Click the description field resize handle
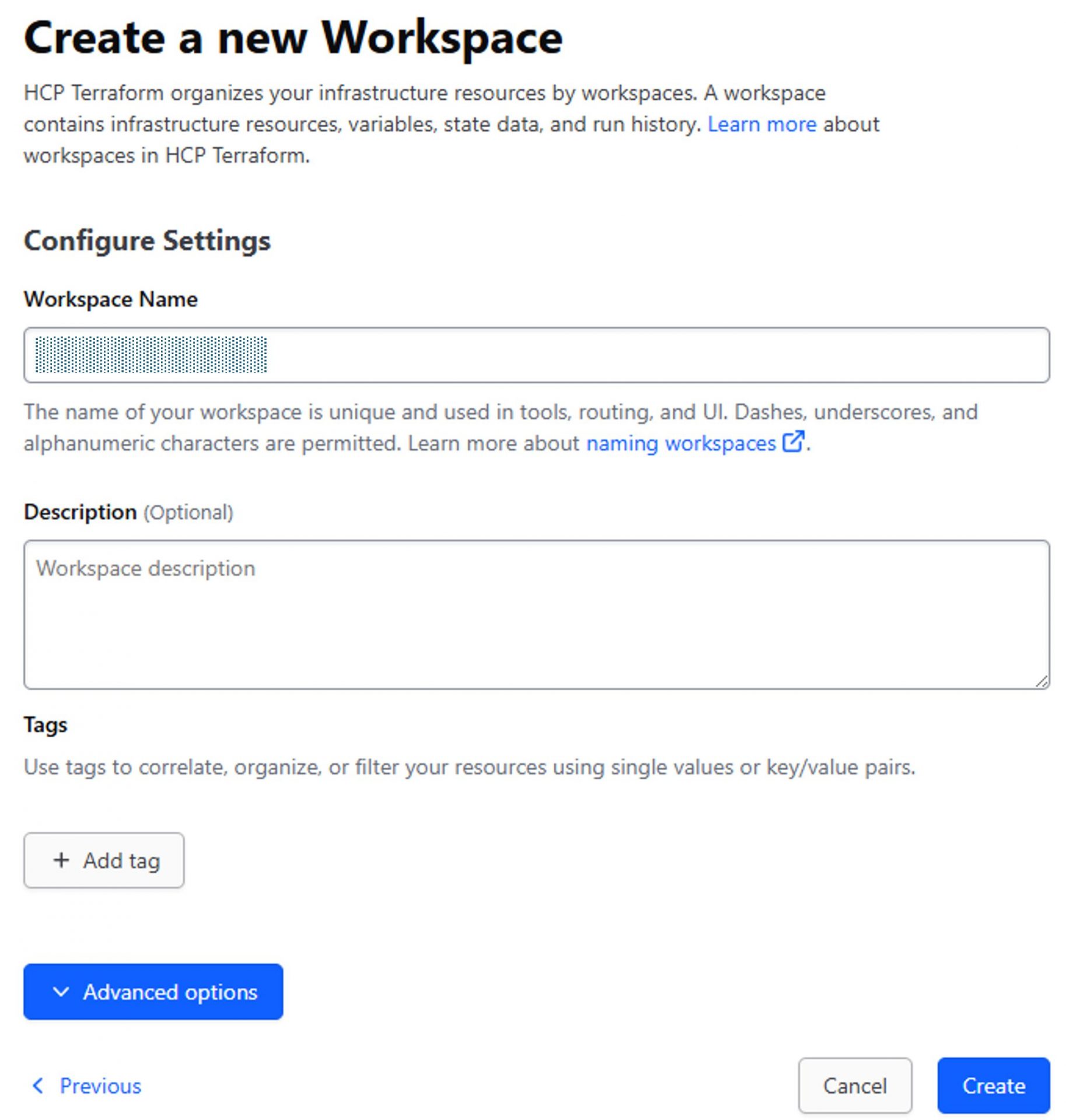The height and width of the screenshot is (1120, 1066). coord(1041,681)
